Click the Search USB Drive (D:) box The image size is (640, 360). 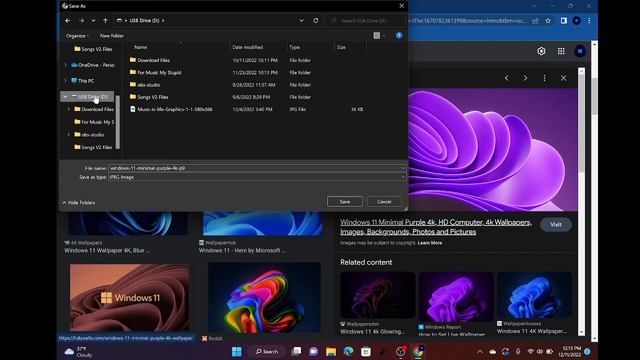tap(366, 20)
